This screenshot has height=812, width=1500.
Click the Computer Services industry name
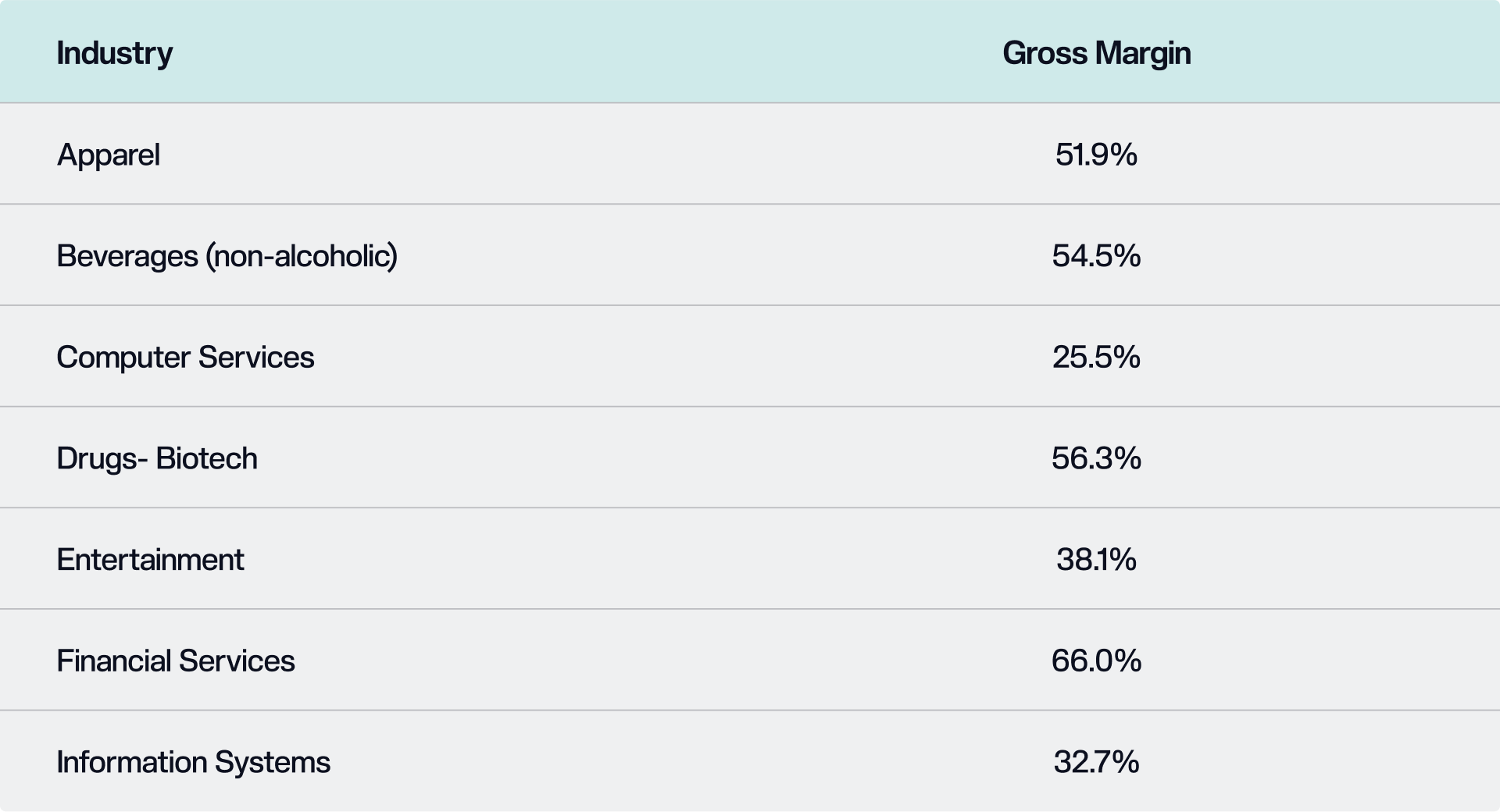185,357
